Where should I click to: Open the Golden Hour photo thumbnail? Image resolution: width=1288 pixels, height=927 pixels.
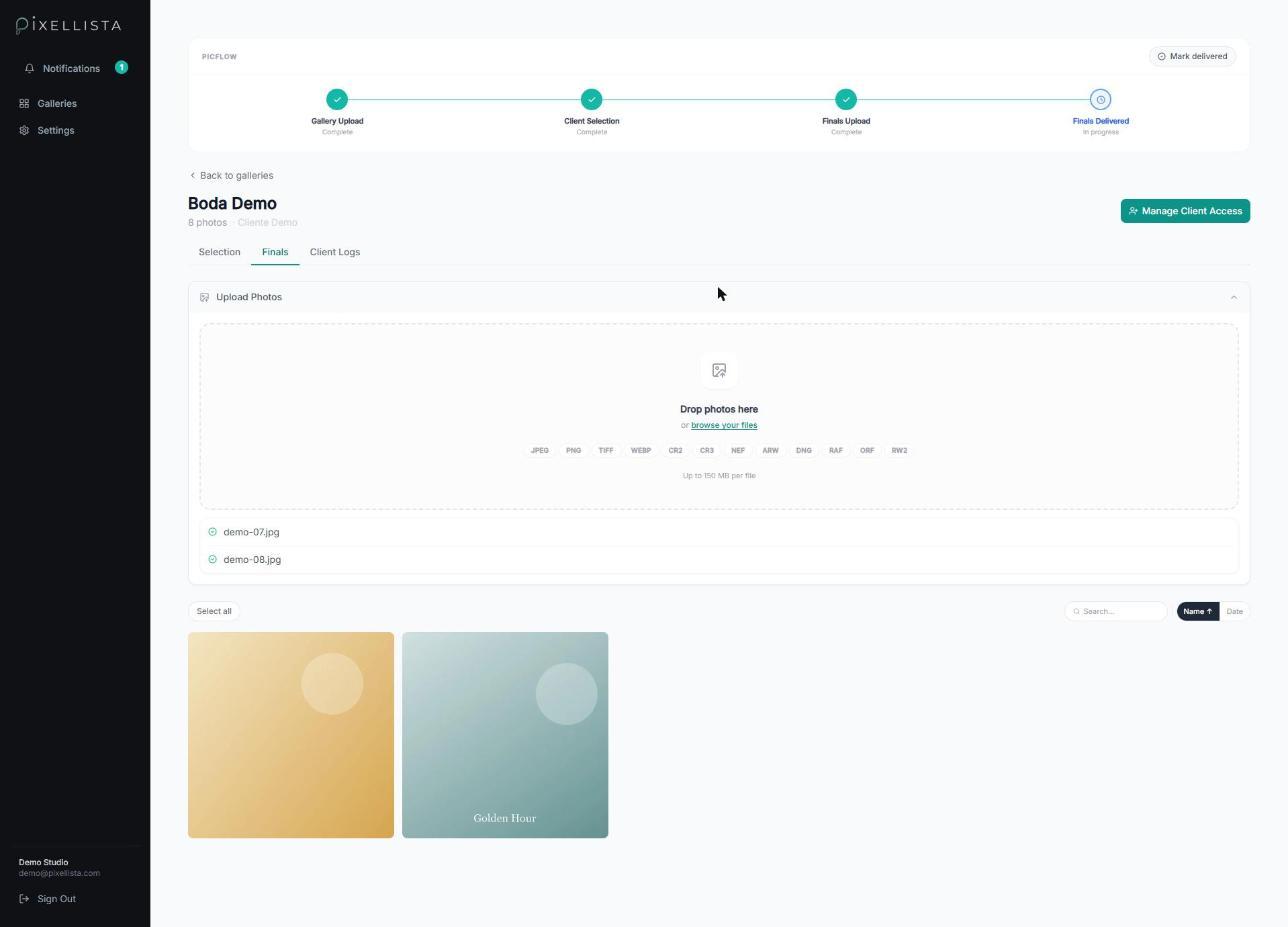pos(505,735)
